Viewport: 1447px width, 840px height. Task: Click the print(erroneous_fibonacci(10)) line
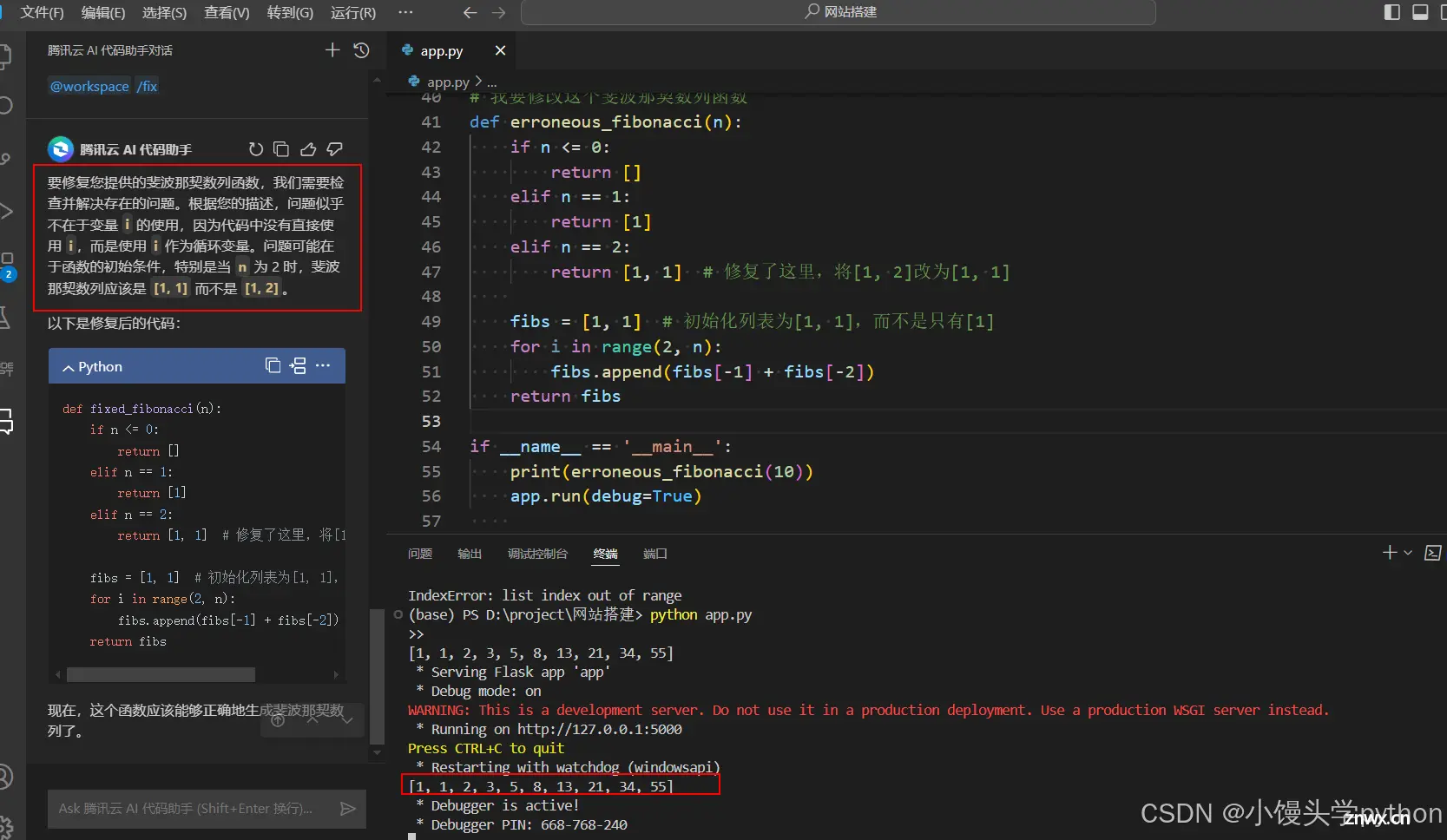[661, 472]
